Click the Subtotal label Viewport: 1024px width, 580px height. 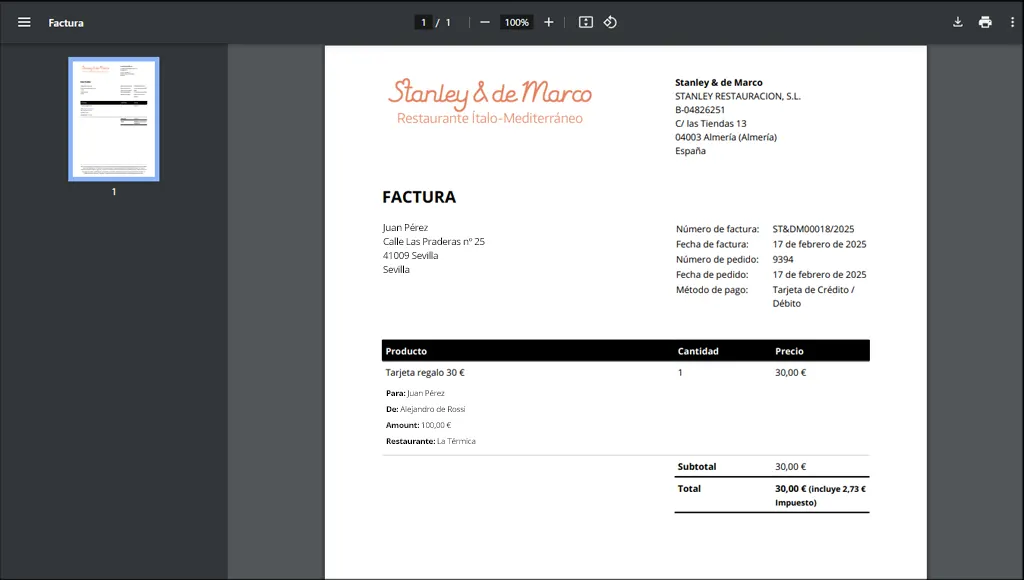(697, 467)
